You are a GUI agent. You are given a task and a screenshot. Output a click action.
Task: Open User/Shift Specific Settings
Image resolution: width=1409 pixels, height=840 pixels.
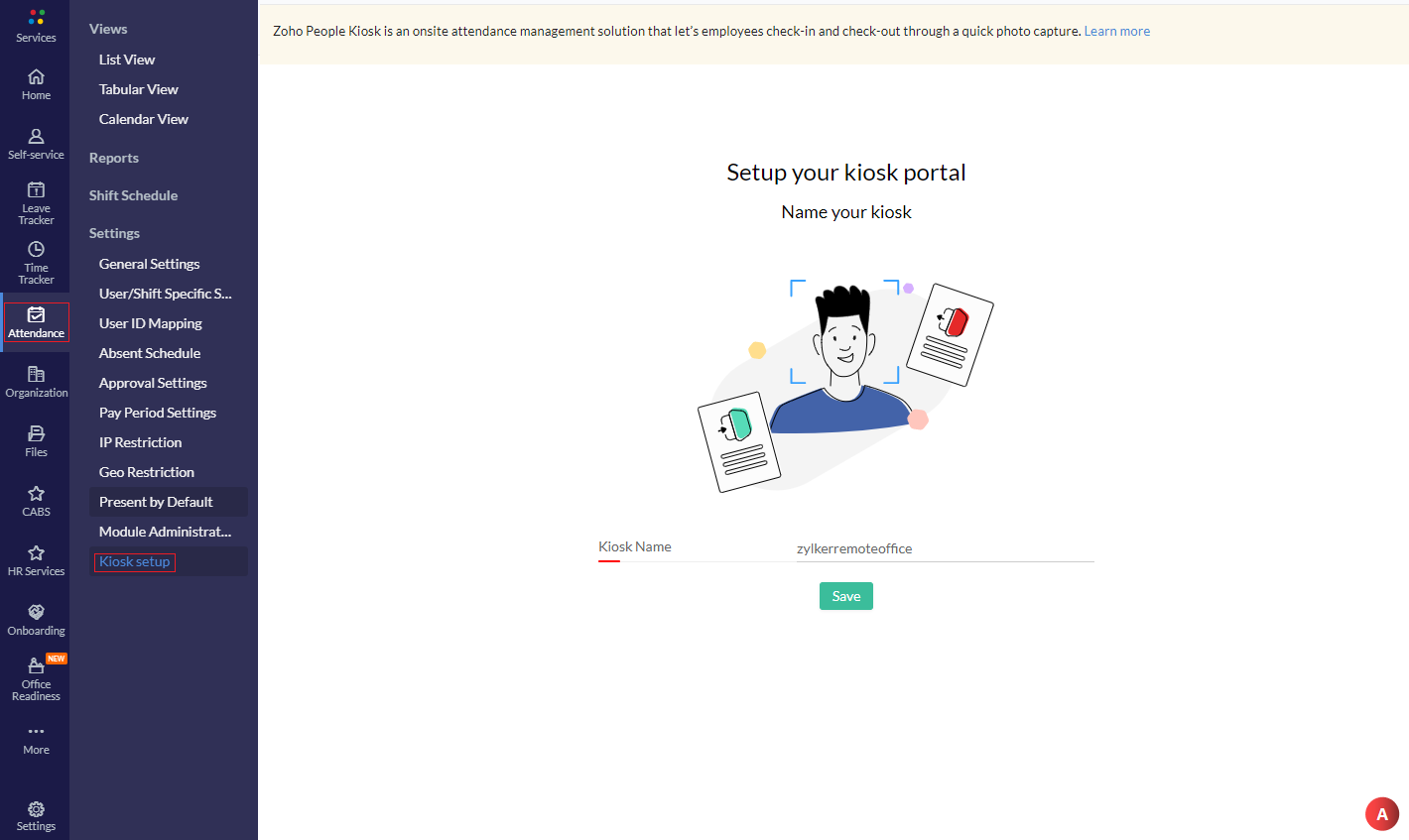click(166, 294)
